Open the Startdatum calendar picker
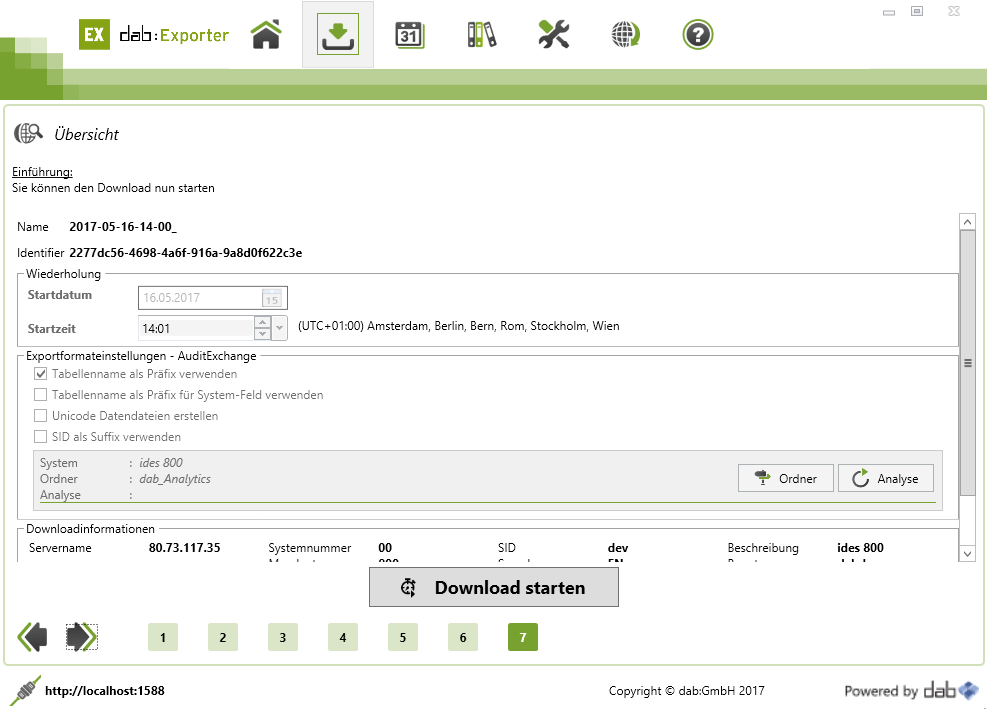The image size is (987, 709). [271, 298]
